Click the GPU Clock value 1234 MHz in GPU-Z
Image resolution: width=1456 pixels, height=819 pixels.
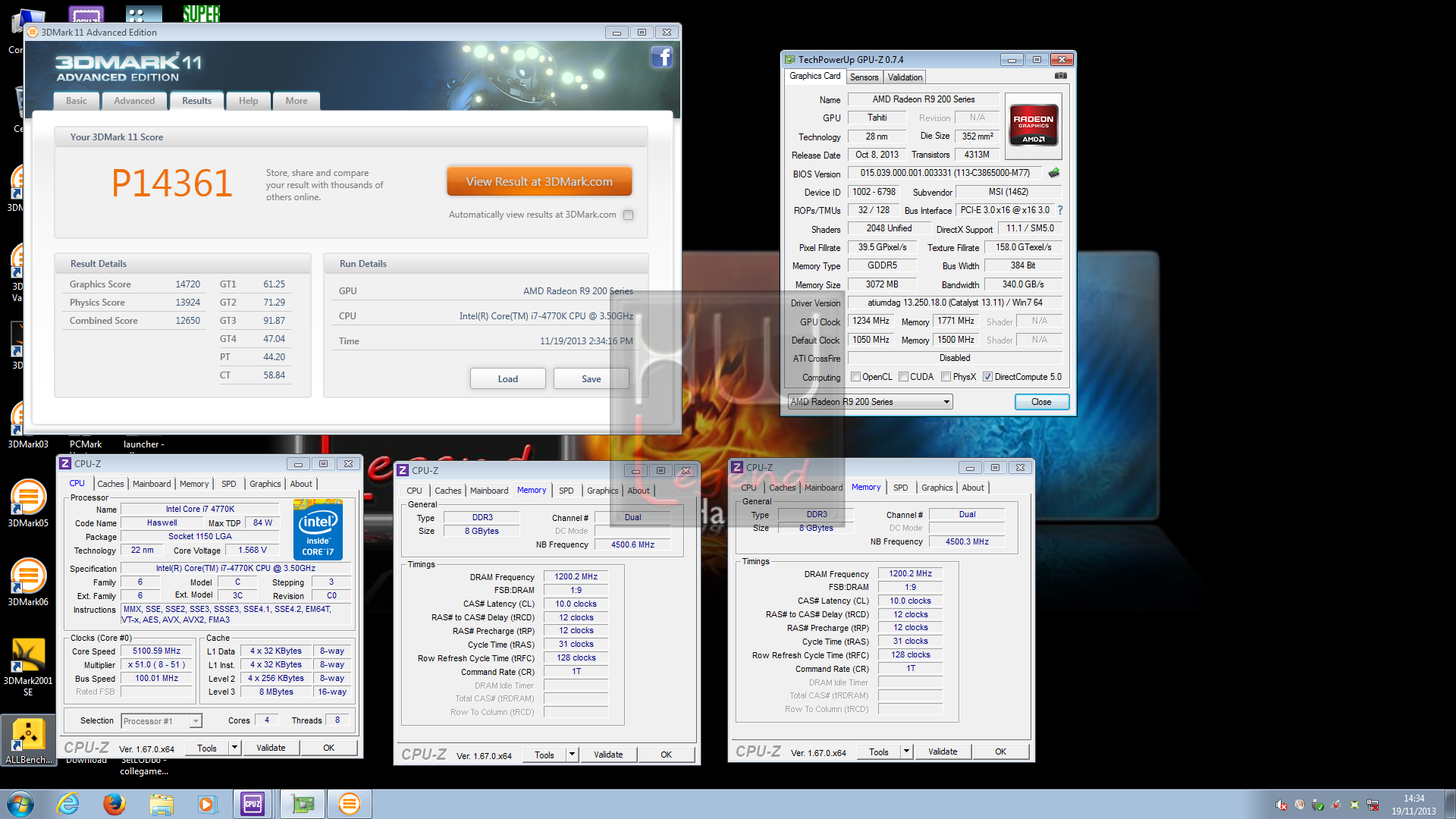coord(871,321)
